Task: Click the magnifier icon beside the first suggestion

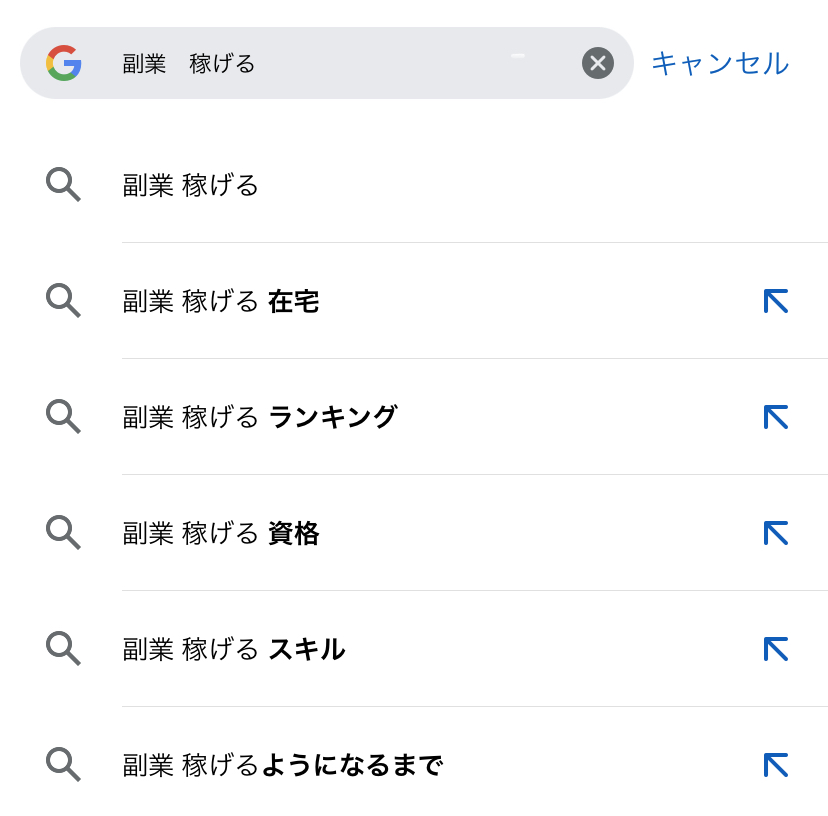Action: tap(63, 184)
